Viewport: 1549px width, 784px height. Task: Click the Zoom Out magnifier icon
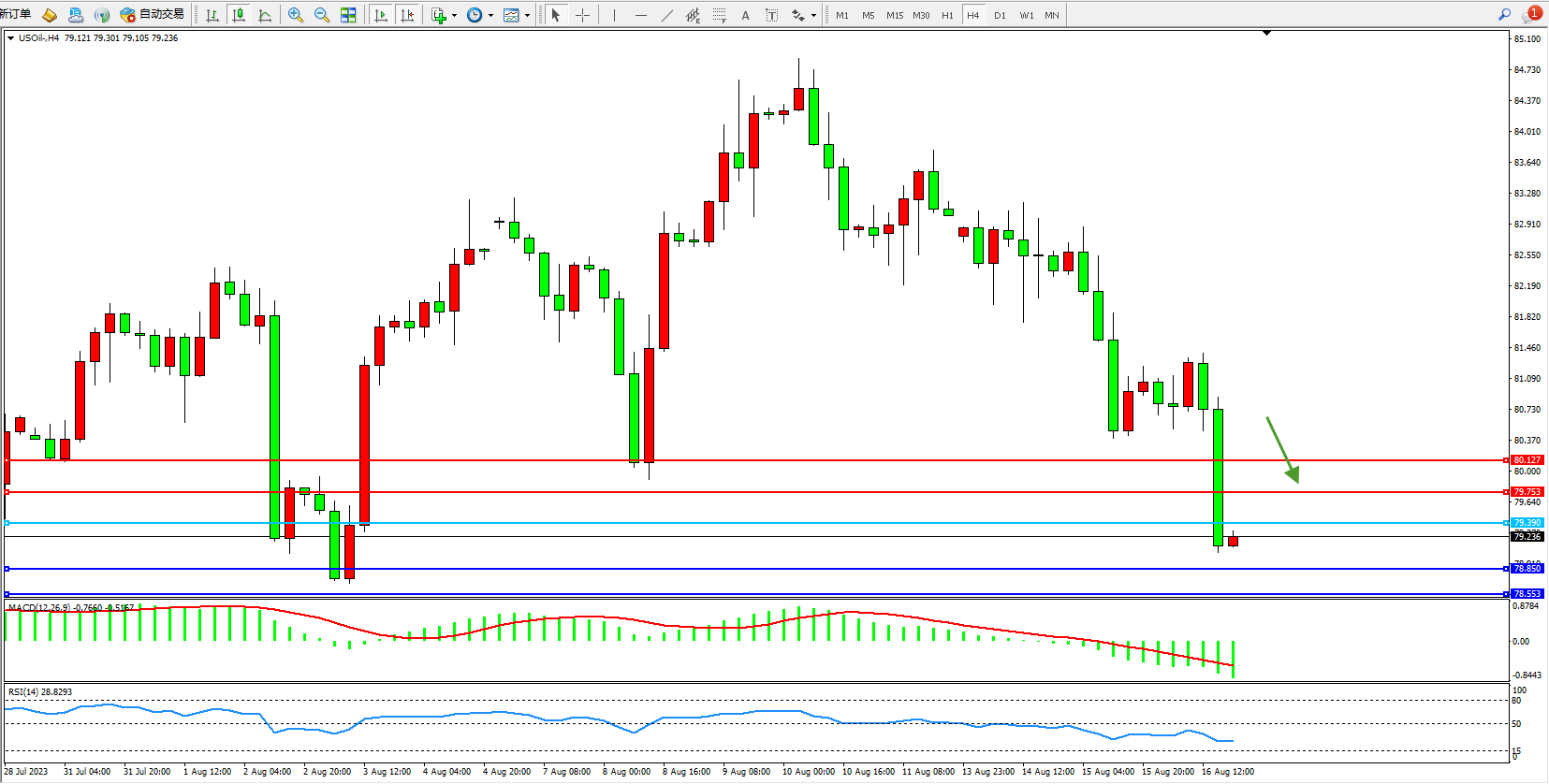(x=322, y=15)
